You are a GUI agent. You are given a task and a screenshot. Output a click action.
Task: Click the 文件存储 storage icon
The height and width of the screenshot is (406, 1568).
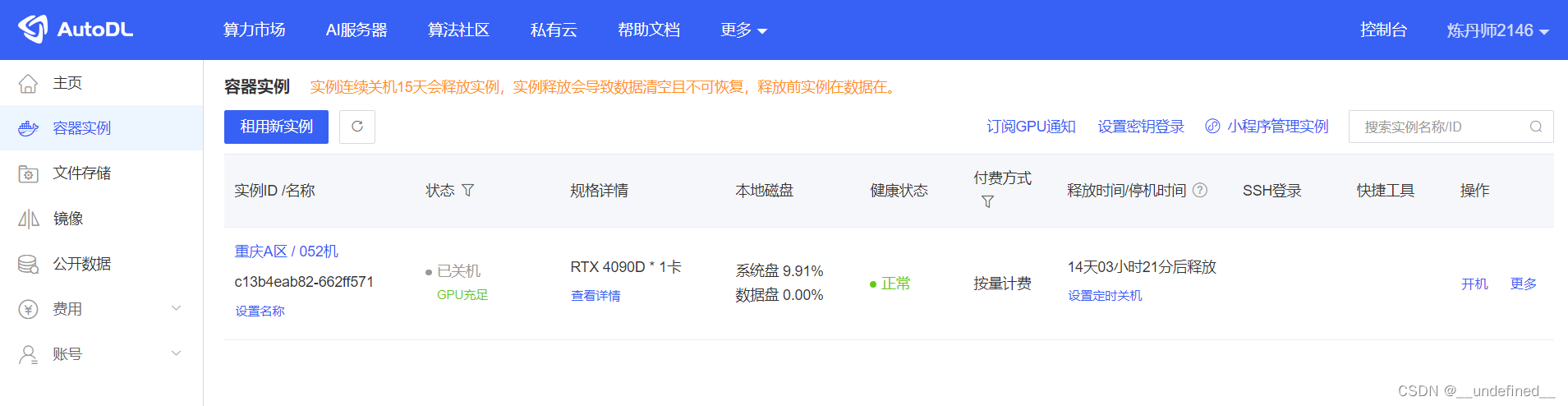tap(28, 173)
